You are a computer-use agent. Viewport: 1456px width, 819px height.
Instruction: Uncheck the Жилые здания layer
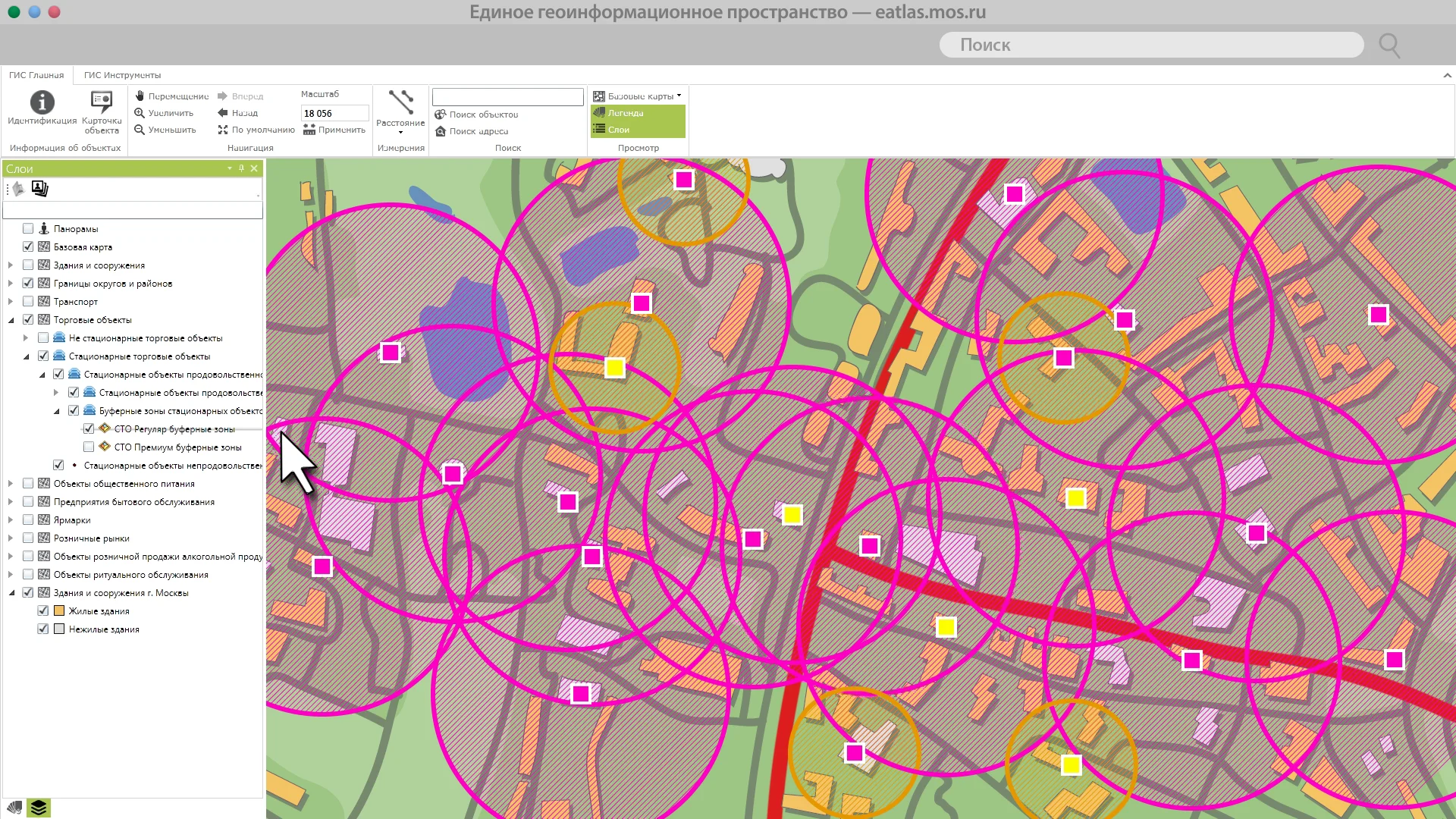(x=43, y=610)
